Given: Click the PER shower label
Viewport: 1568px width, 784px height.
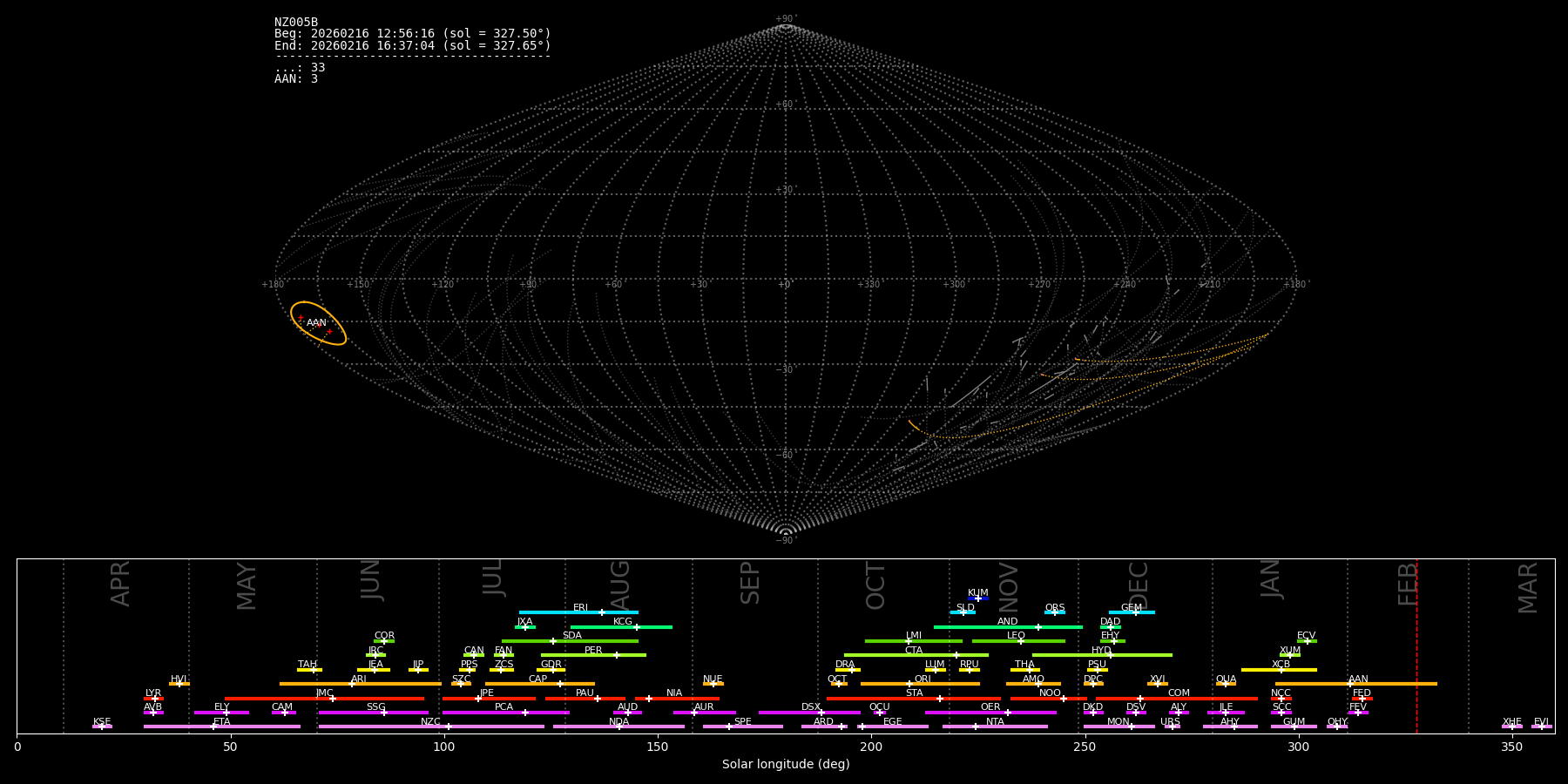Looking at the screenshot, I should coord(593,651).
